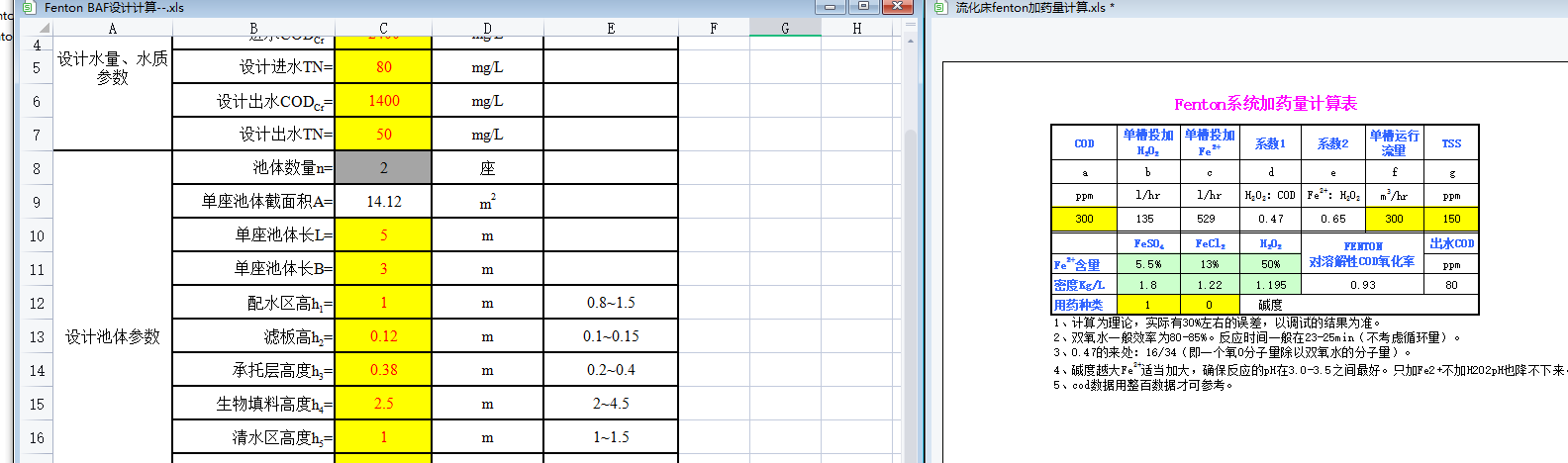Click the oxidation rate value 0.93

(x=1362, y=285)
